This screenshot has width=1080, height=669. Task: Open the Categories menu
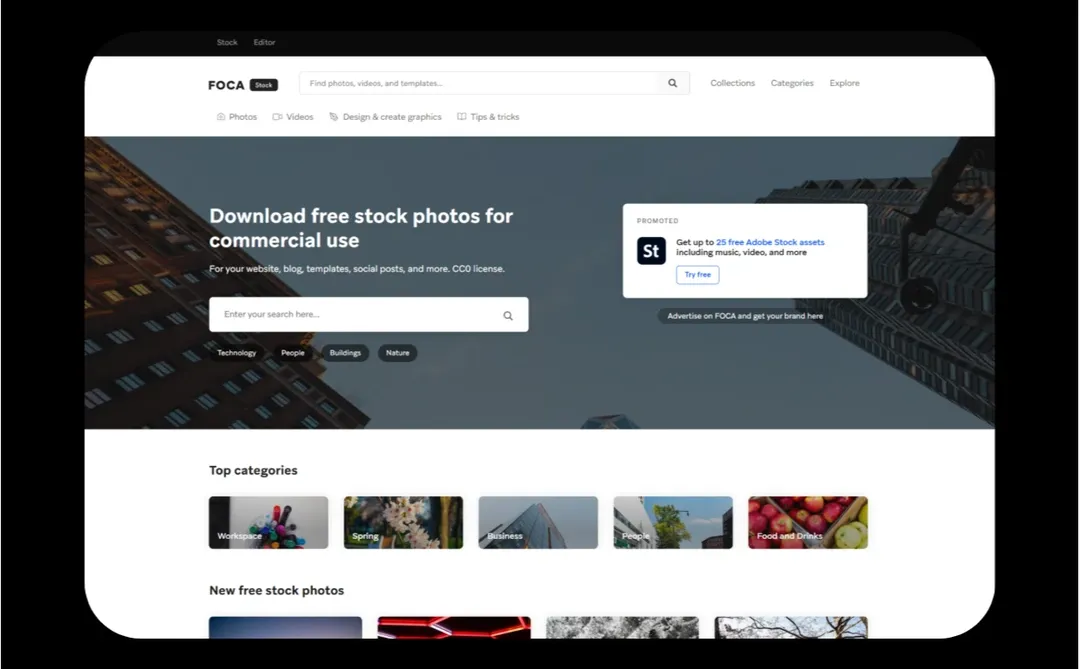791,83
